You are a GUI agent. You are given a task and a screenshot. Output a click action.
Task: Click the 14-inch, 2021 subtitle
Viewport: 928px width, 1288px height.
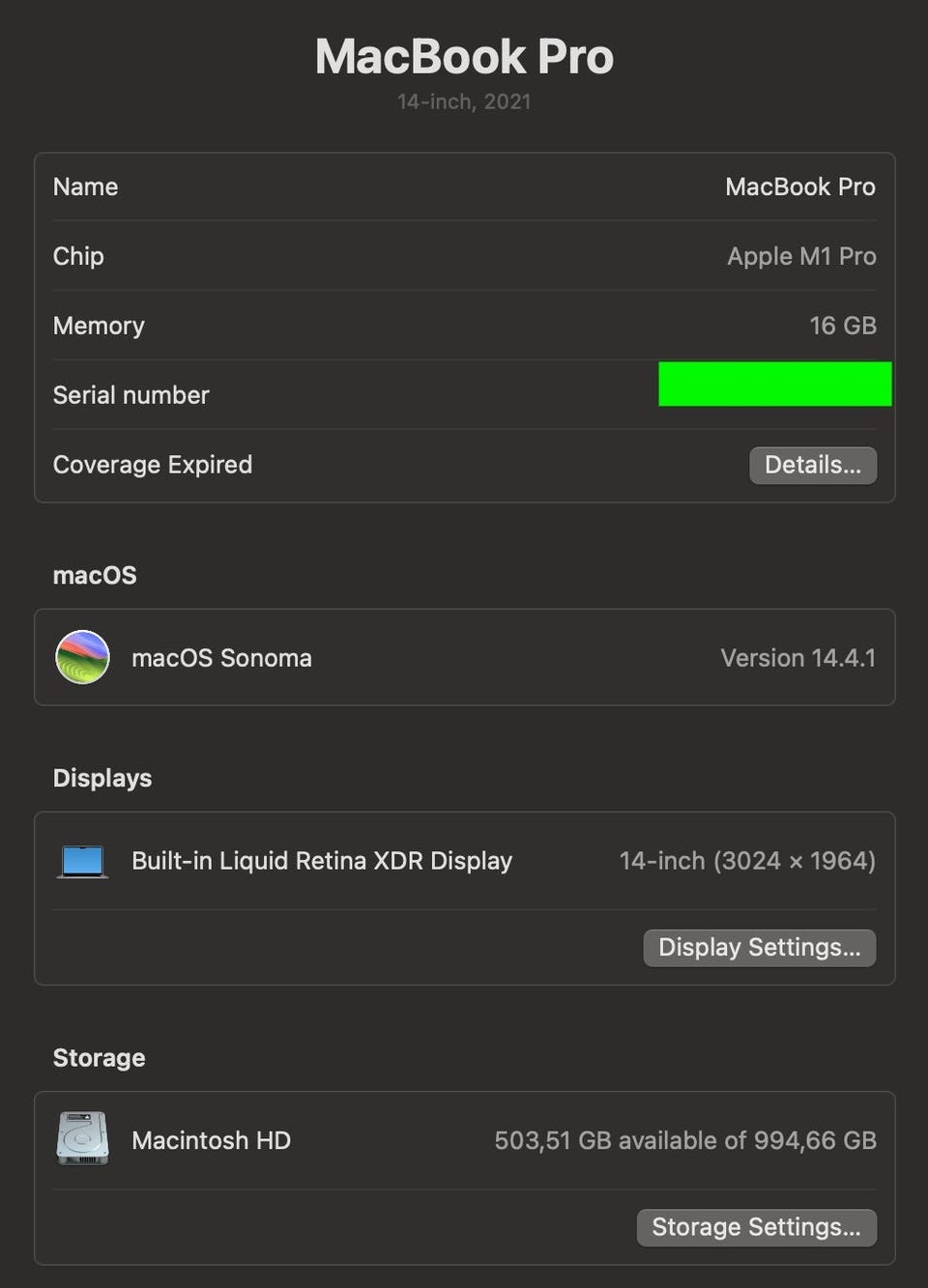pyautogui.click(x=464, y=101)
